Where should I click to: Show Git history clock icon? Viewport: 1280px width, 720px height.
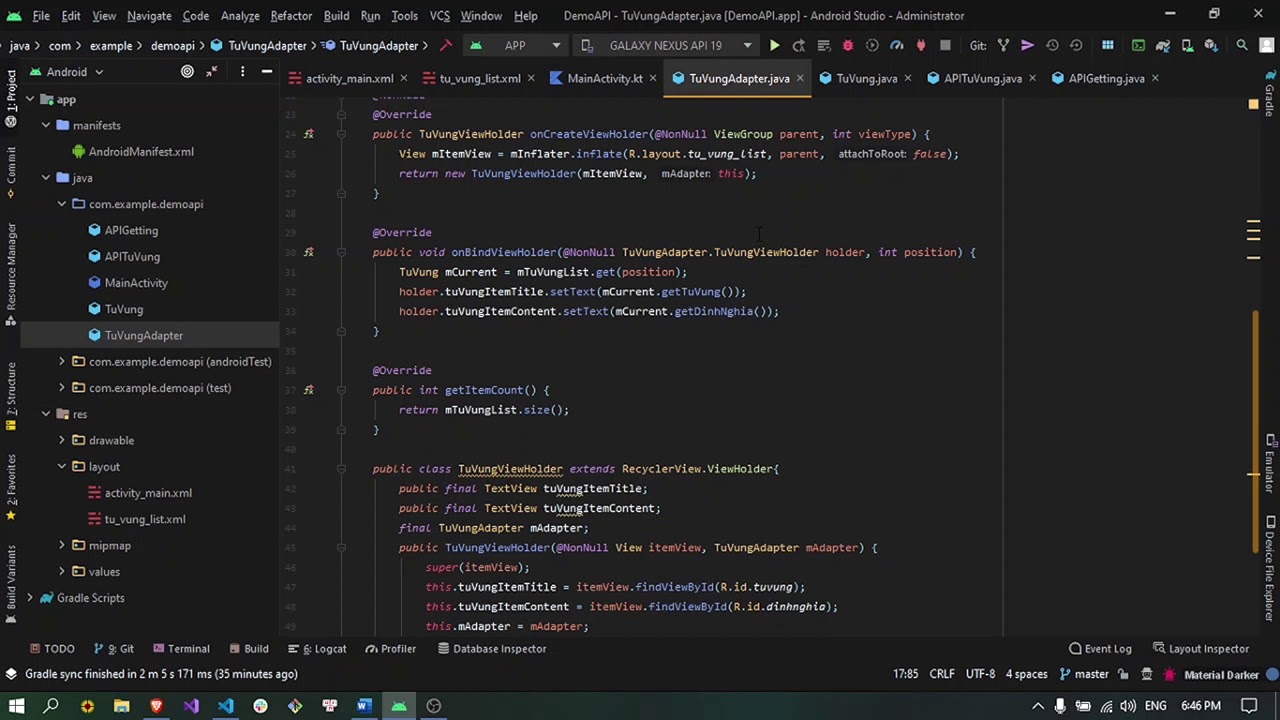[x=1052, y=45]
